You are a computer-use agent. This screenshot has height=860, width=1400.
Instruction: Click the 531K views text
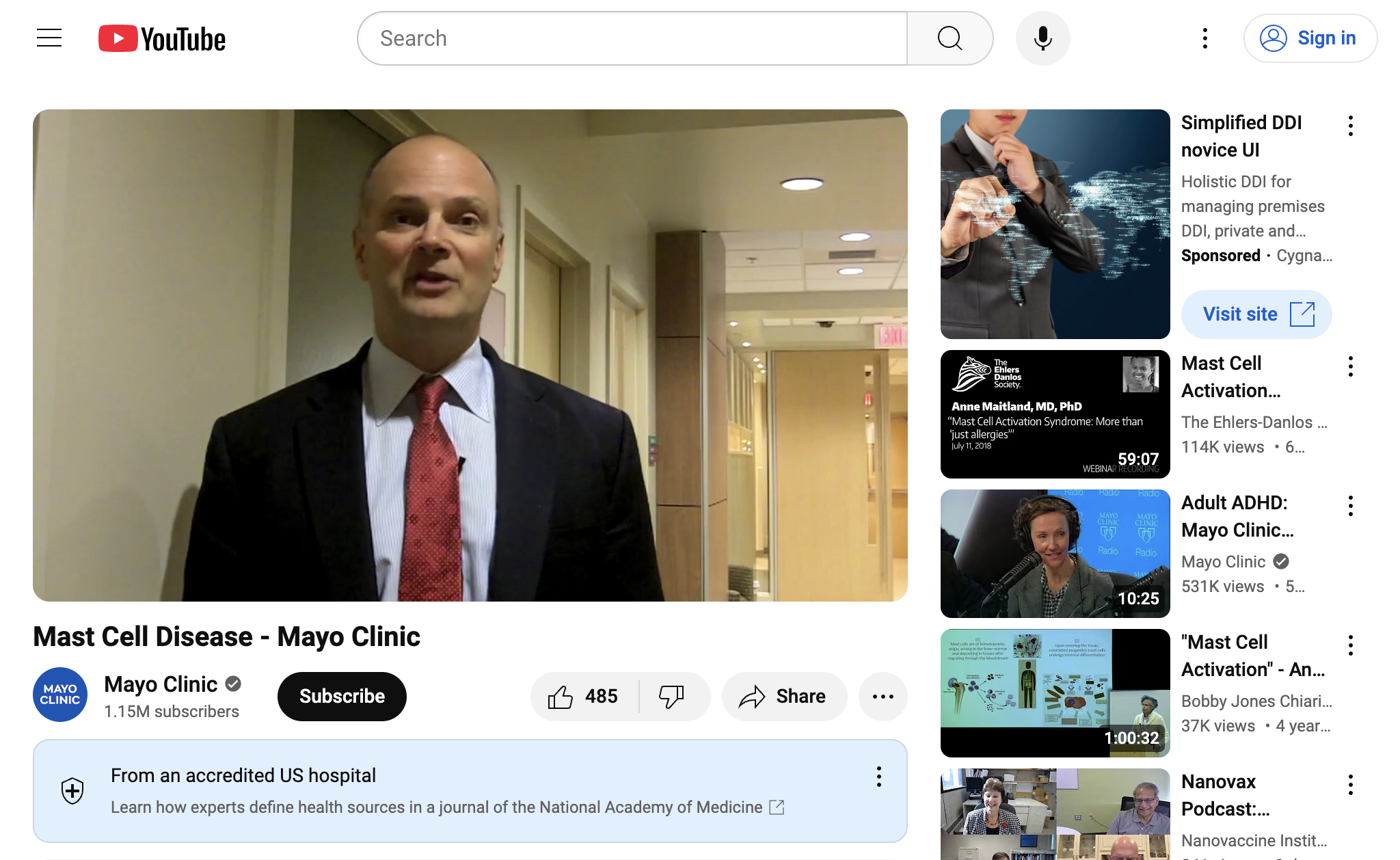pos(1223,587)
